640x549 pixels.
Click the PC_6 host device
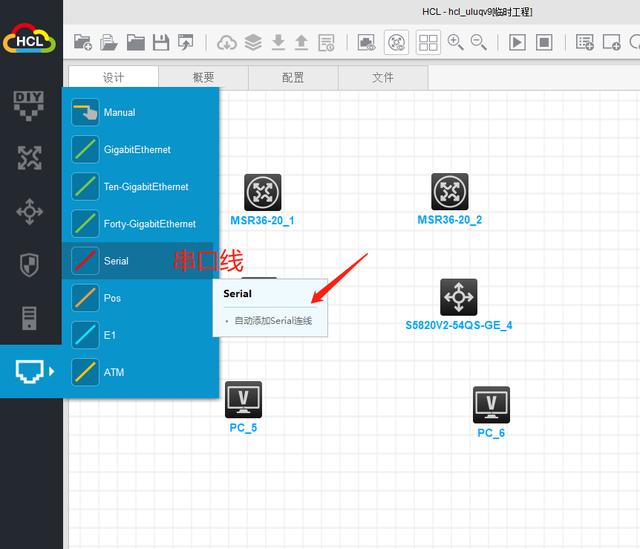click(x=491, y=405)
